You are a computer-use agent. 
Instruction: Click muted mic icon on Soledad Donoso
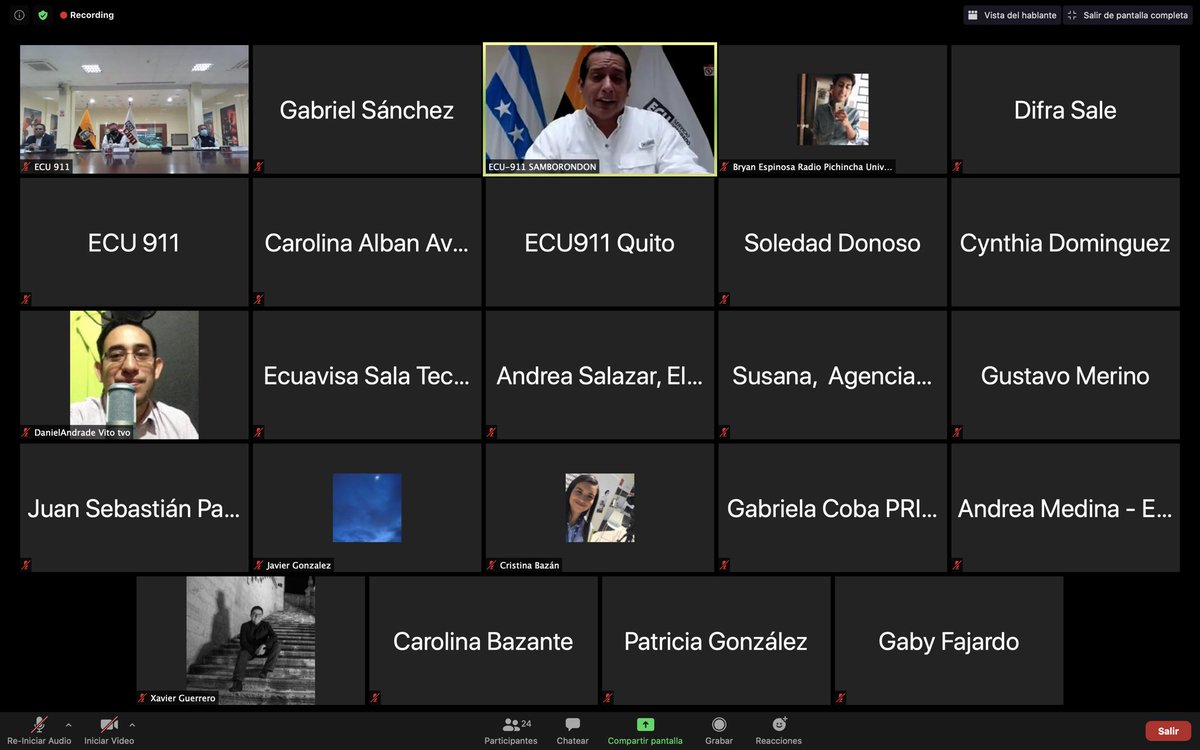click(x=724, y=299)
